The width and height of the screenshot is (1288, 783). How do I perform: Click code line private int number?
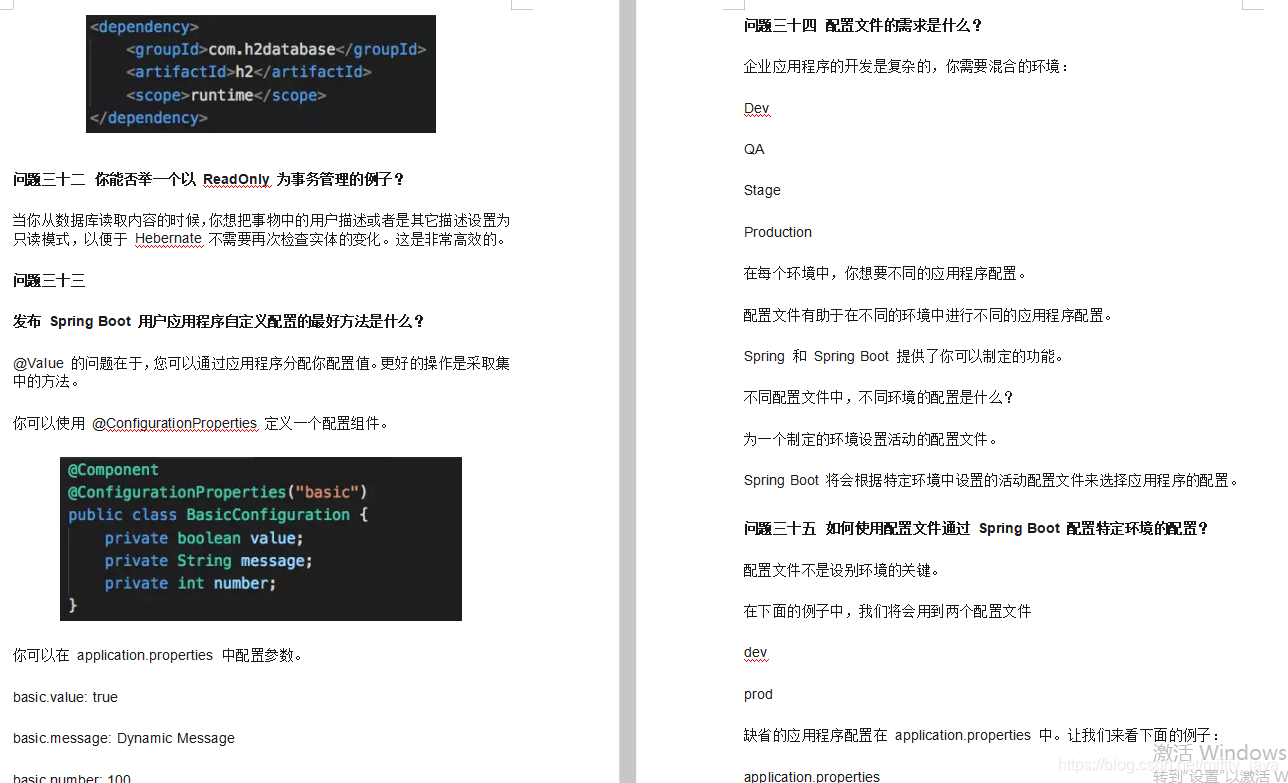[x=190, y=583]
